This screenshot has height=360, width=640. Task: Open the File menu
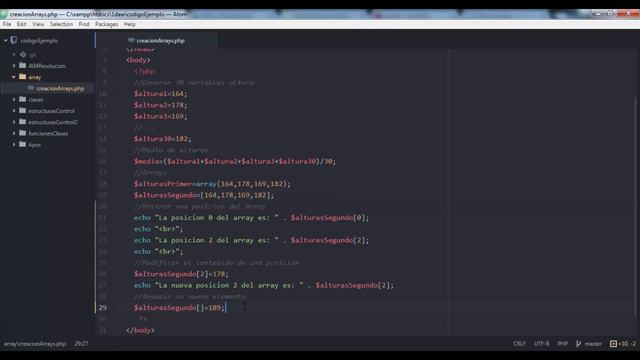coord(7,24)
